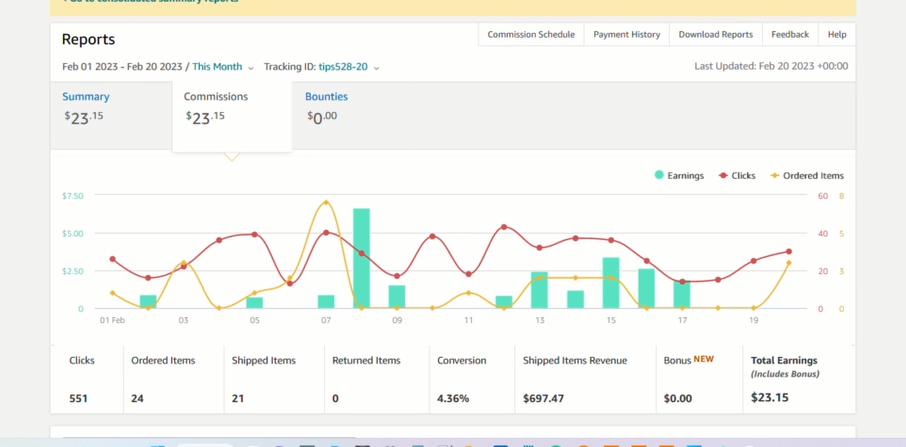
Task: Click the Shipped Items Revenue header
Action: pyautogui.click(x=575, y=360)
